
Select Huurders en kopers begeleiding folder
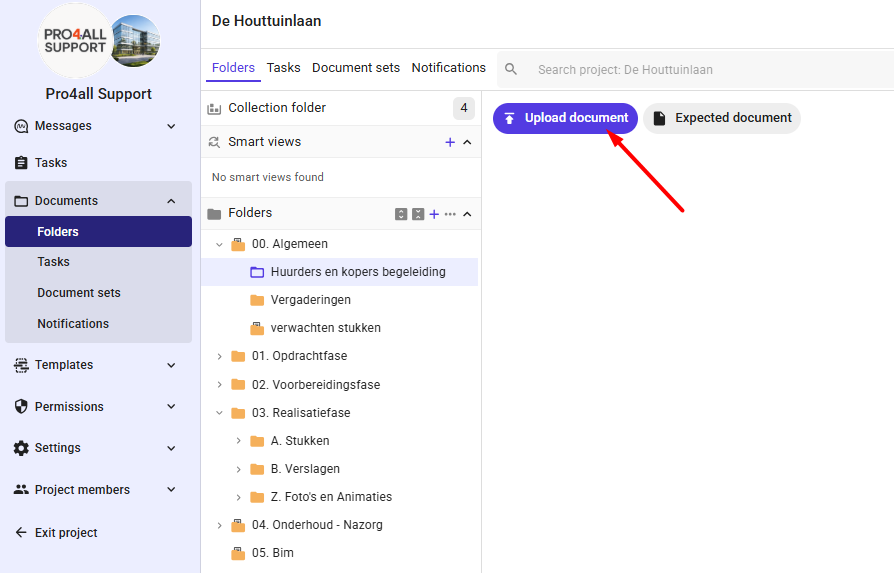340,272
